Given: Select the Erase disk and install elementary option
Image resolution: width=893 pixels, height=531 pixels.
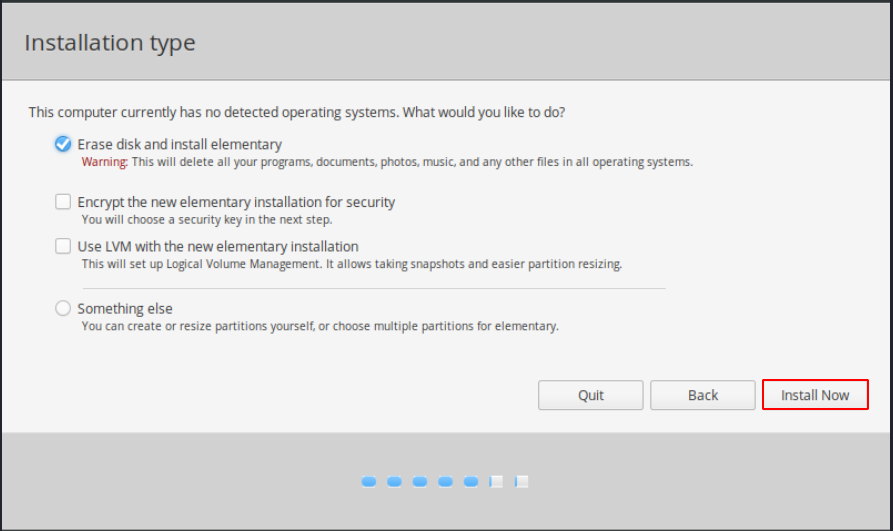Looking at the screenshot, I should pyautogui.click(x=63, y=144).
